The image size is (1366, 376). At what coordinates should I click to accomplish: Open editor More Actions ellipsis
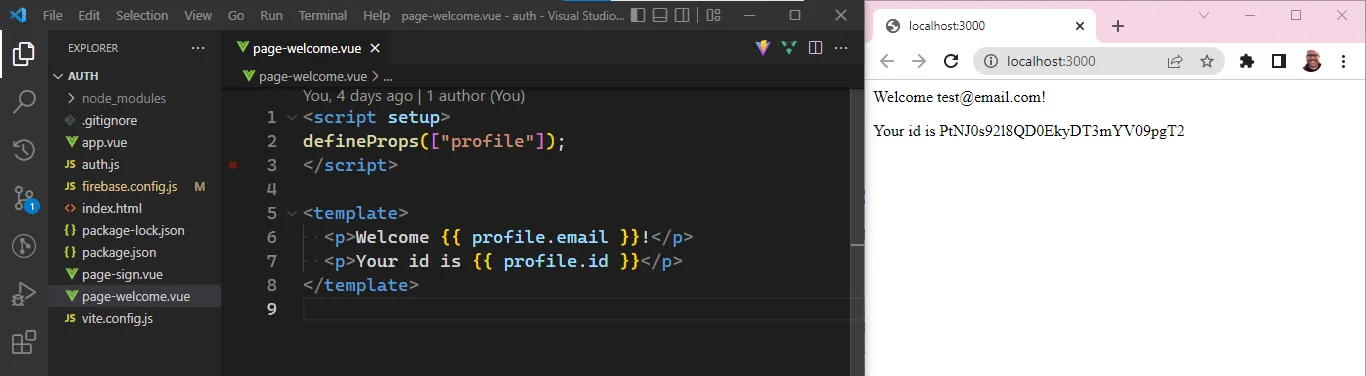[x=842, y=47]
